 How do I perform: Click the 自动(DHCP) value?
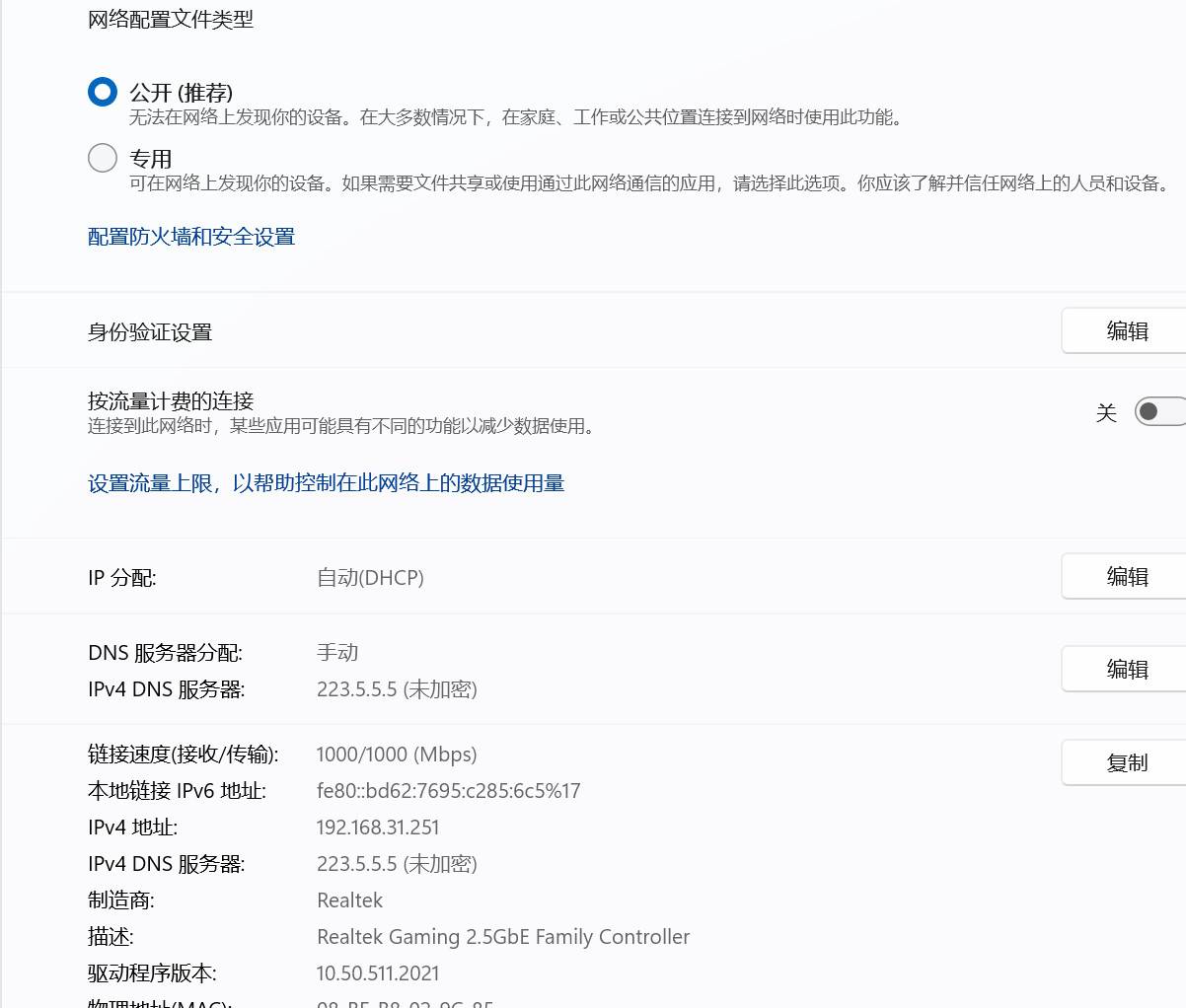point(370,578)
